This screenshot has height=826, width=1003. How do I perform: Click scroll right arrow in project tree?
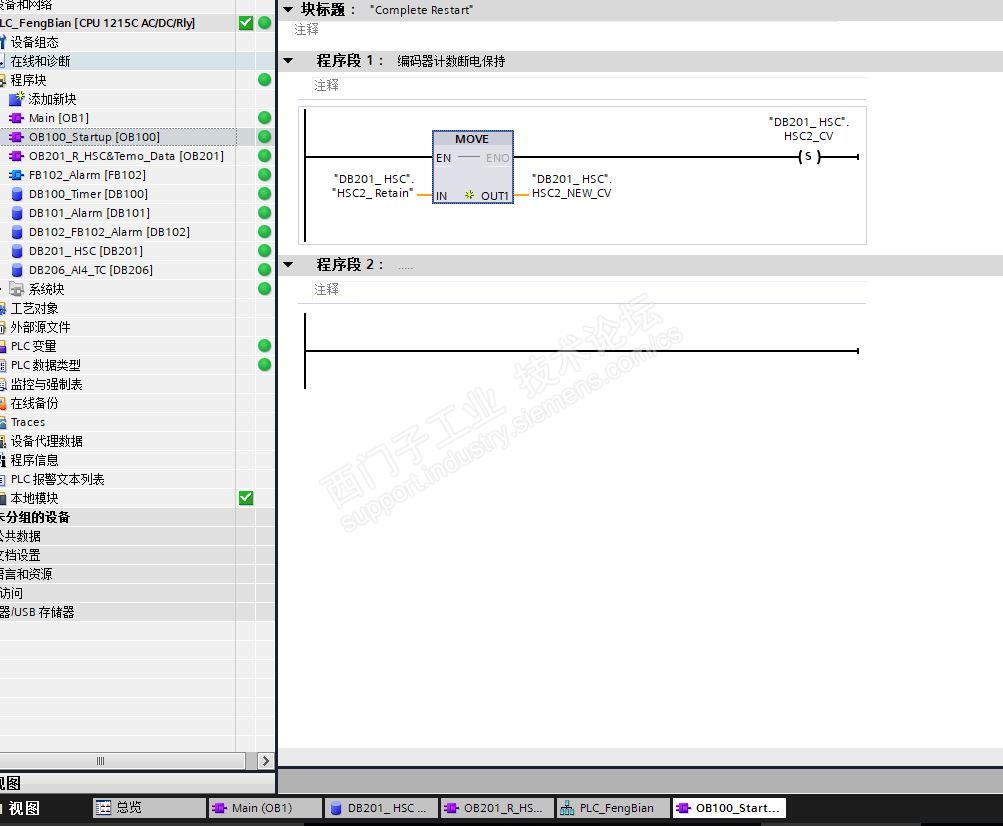[265, 761]
